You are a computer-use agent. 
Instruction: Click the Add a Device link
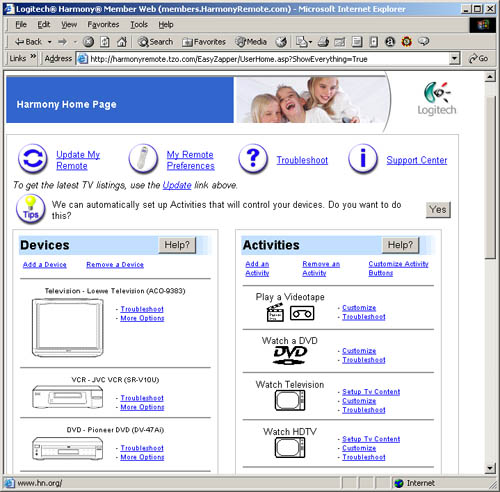[45, 265]
